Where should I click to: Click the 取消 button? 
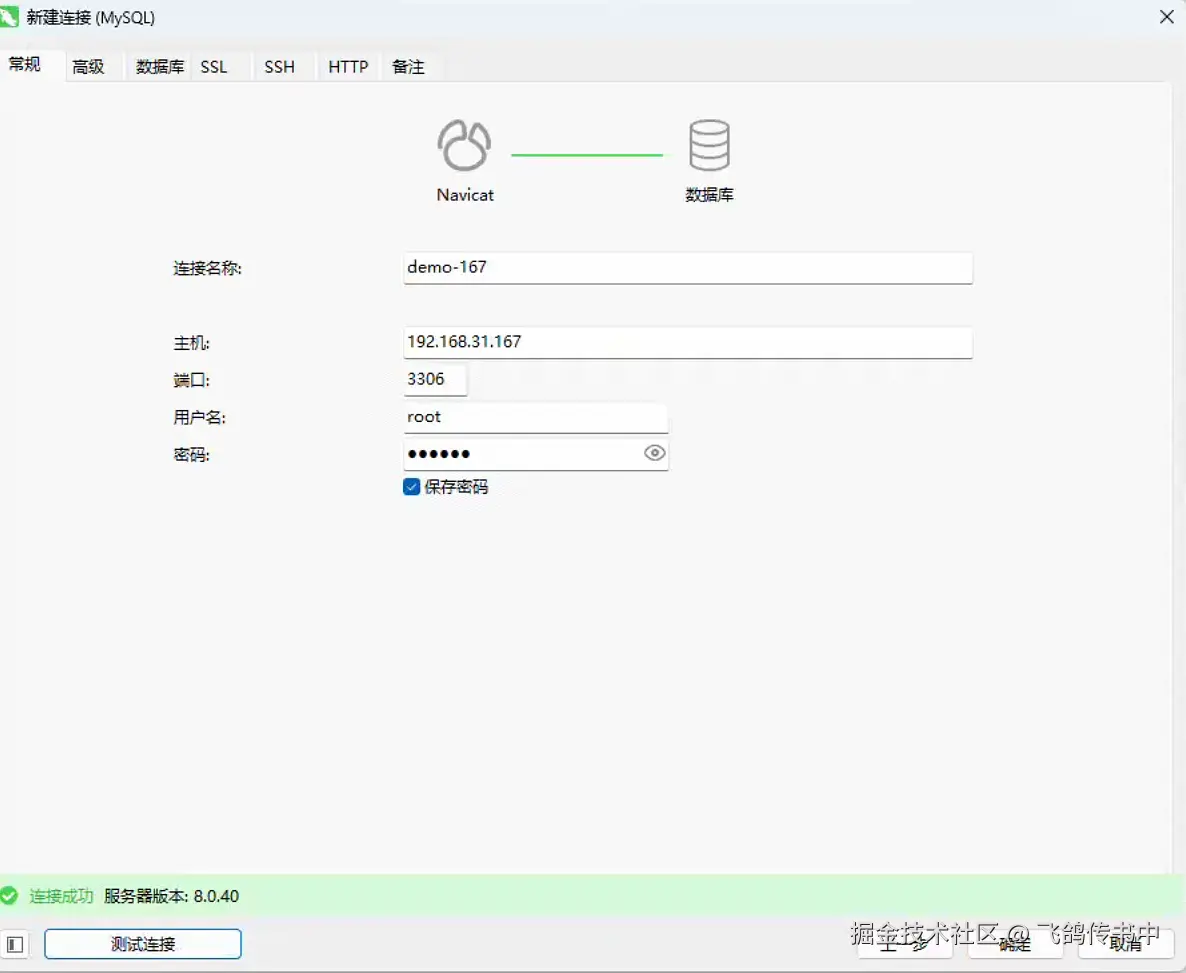tap(1125, 943)
